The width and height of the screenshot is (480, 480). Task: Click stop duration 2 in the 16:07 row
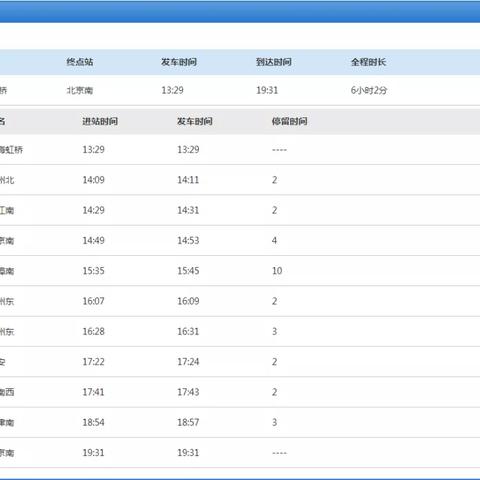(274, 301)
